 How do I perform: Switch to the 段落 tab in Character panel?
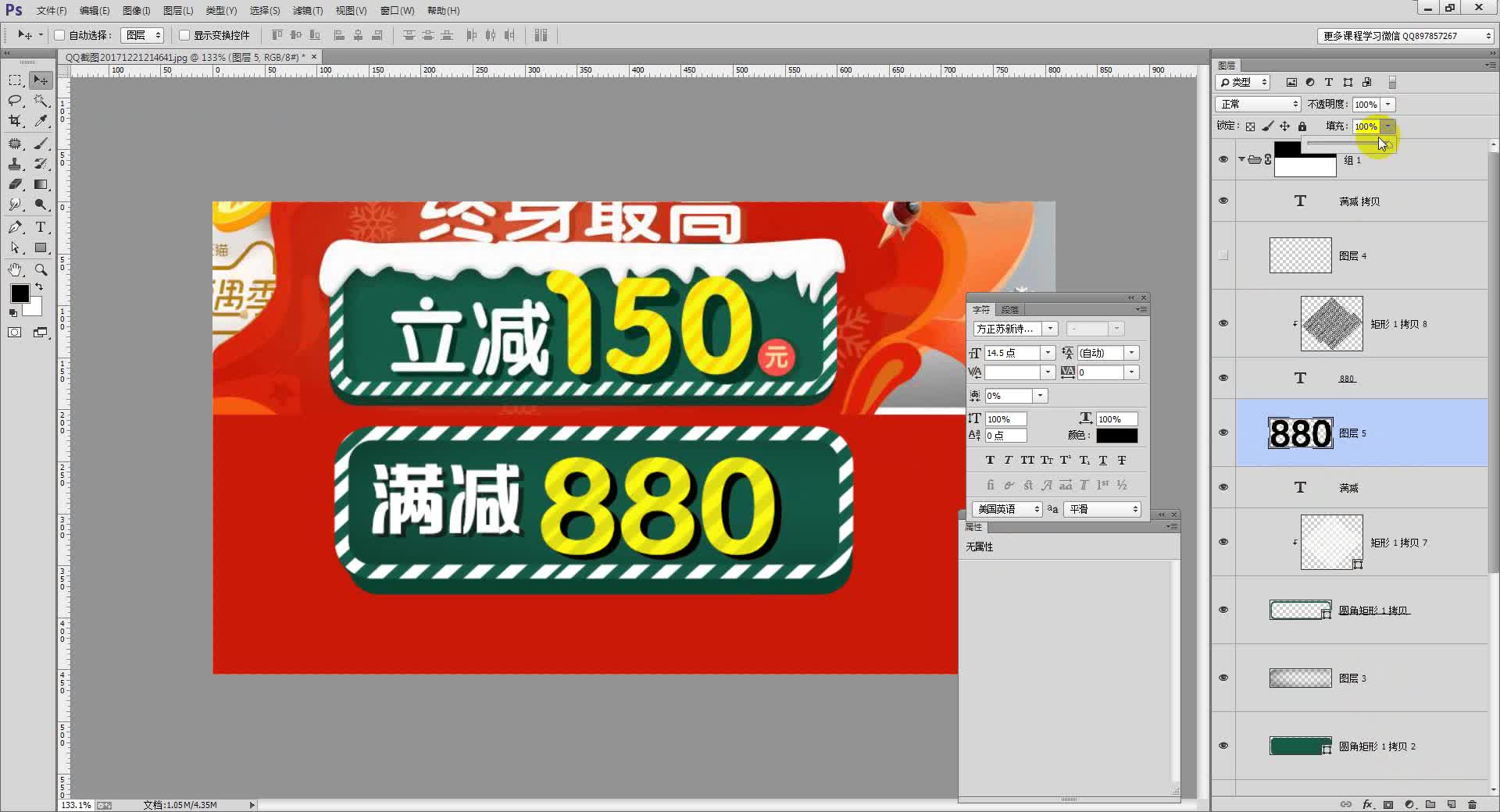[x=1009, y=309]
